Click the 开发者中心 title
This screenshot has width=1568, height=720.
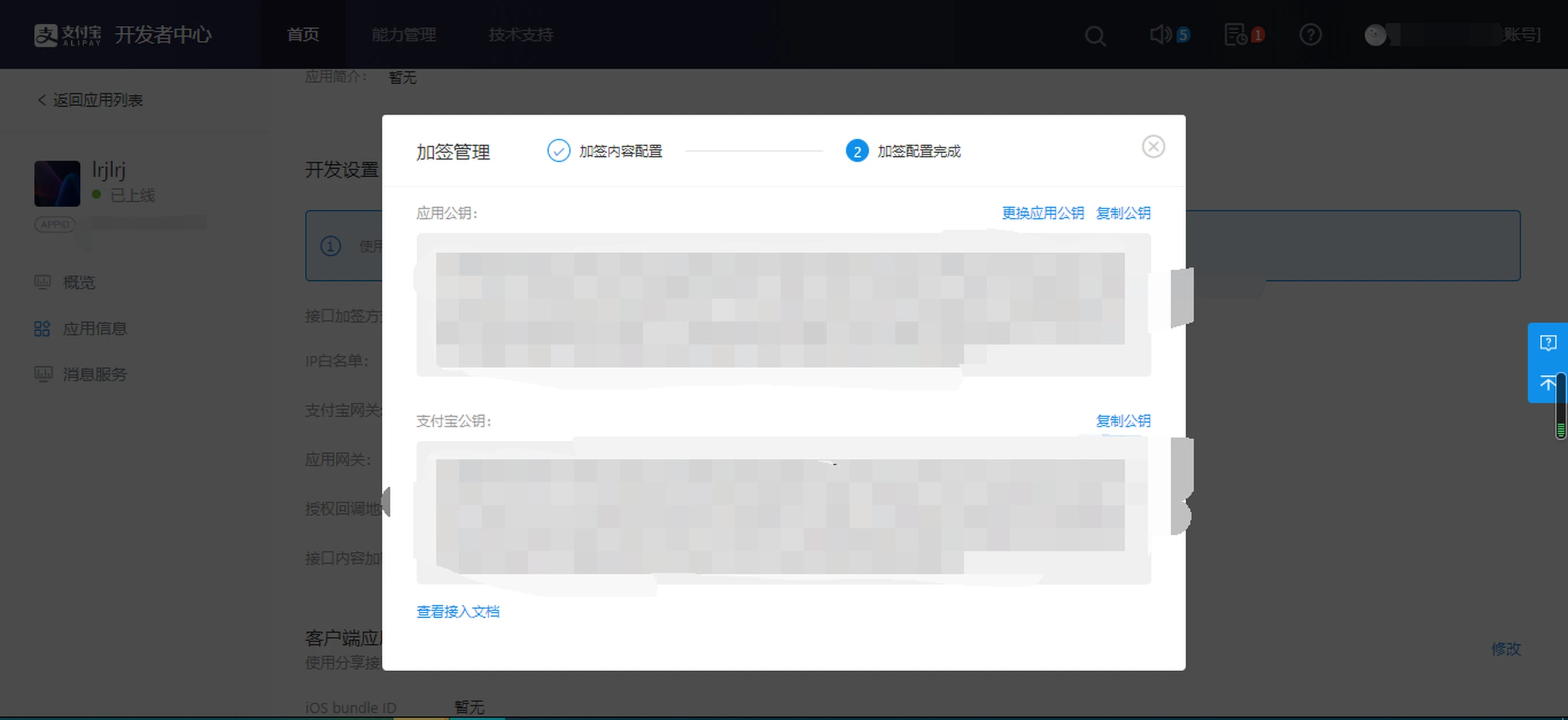tap(163, 34)
